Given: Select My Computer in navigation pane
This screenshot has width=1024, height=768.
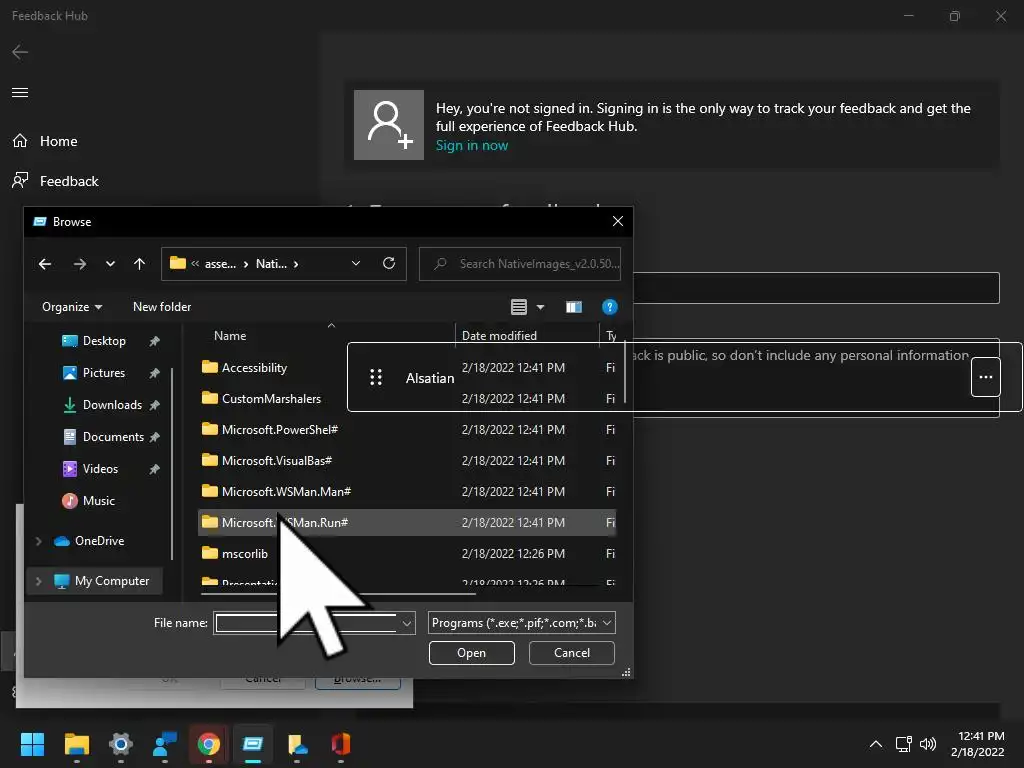Looking at the screenshot, I should (112, 581).
